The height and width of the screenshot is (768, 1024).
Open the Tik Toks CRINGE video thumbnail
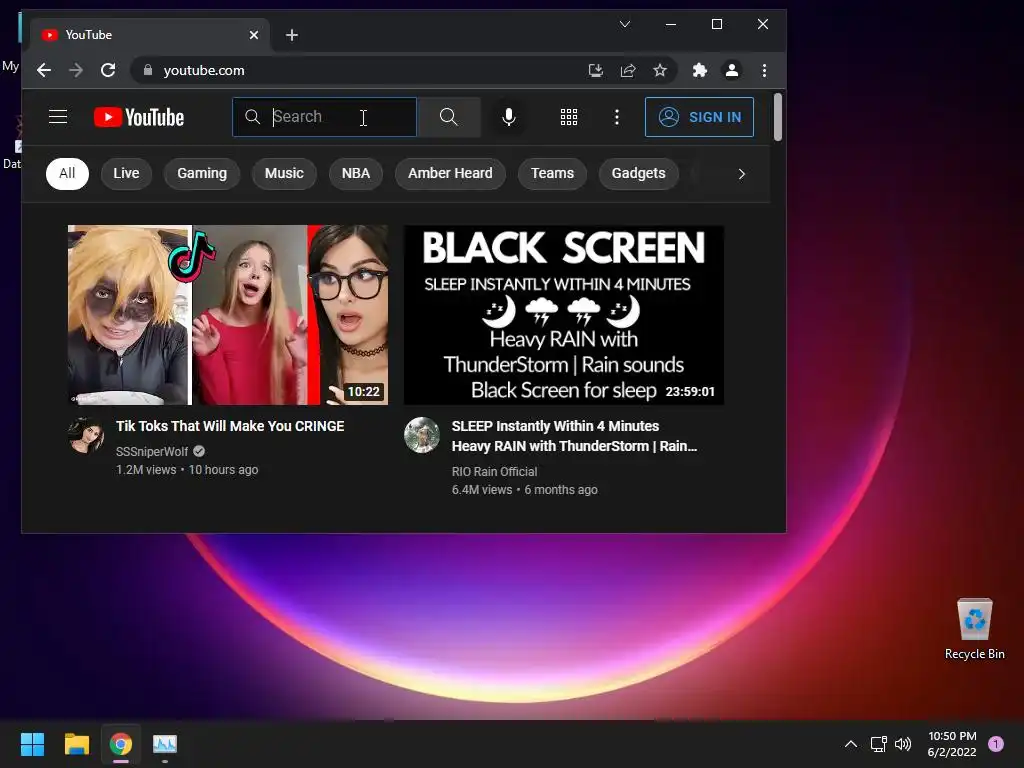(228, 315)
